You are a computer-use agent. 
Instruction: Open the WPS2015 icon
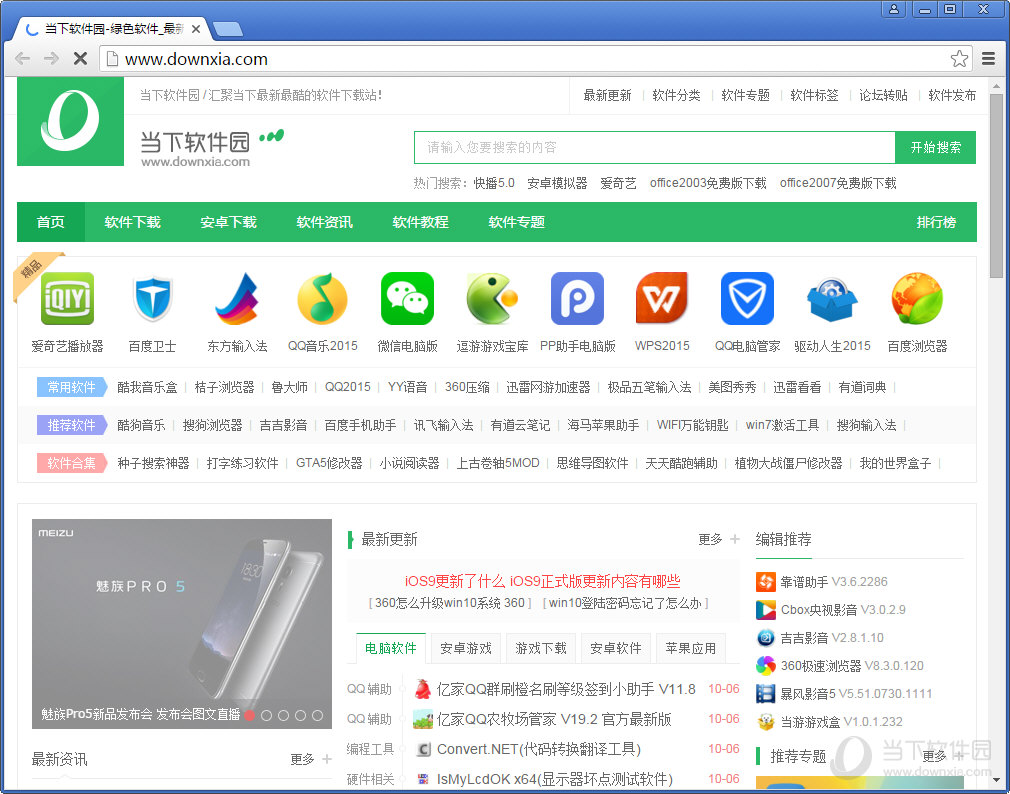(x=662, y=299)
